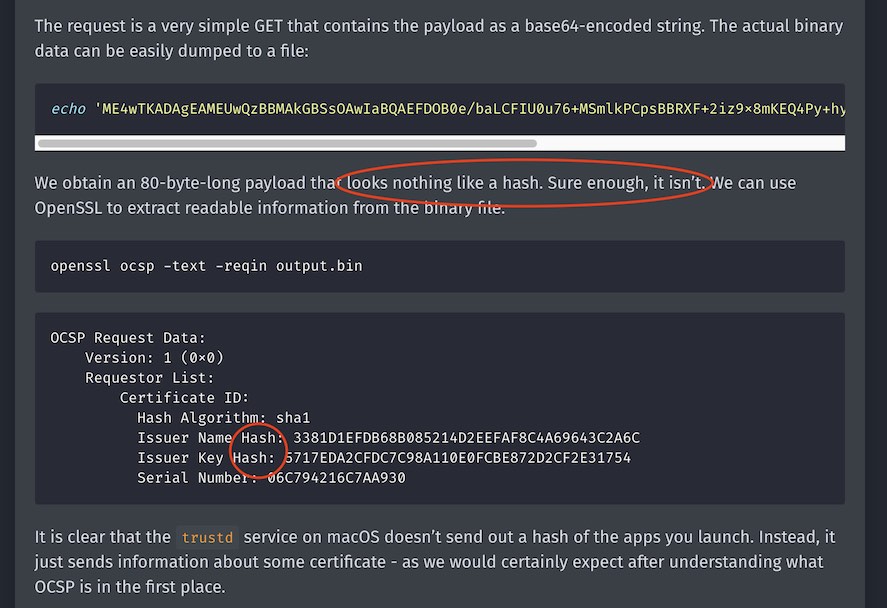Click the 'Certificate ID:' output line
The width and height of the screenshot is (887, 608).
pyautogui.click(x=198, y=398)
